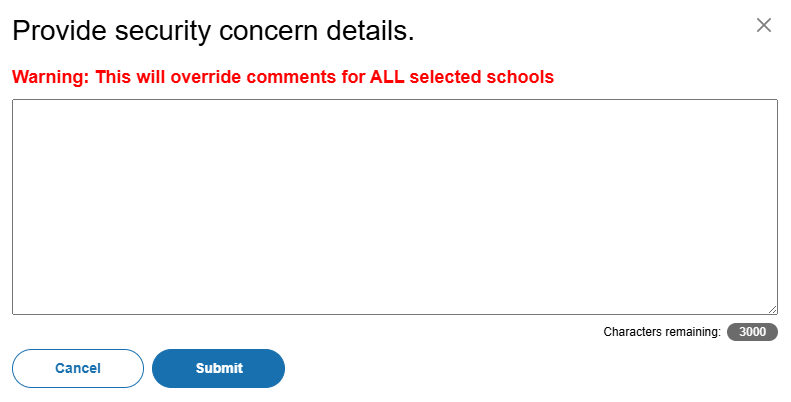Focus the large empty details text area
Viewport: 791px width, 402px height.
point(394,206)
